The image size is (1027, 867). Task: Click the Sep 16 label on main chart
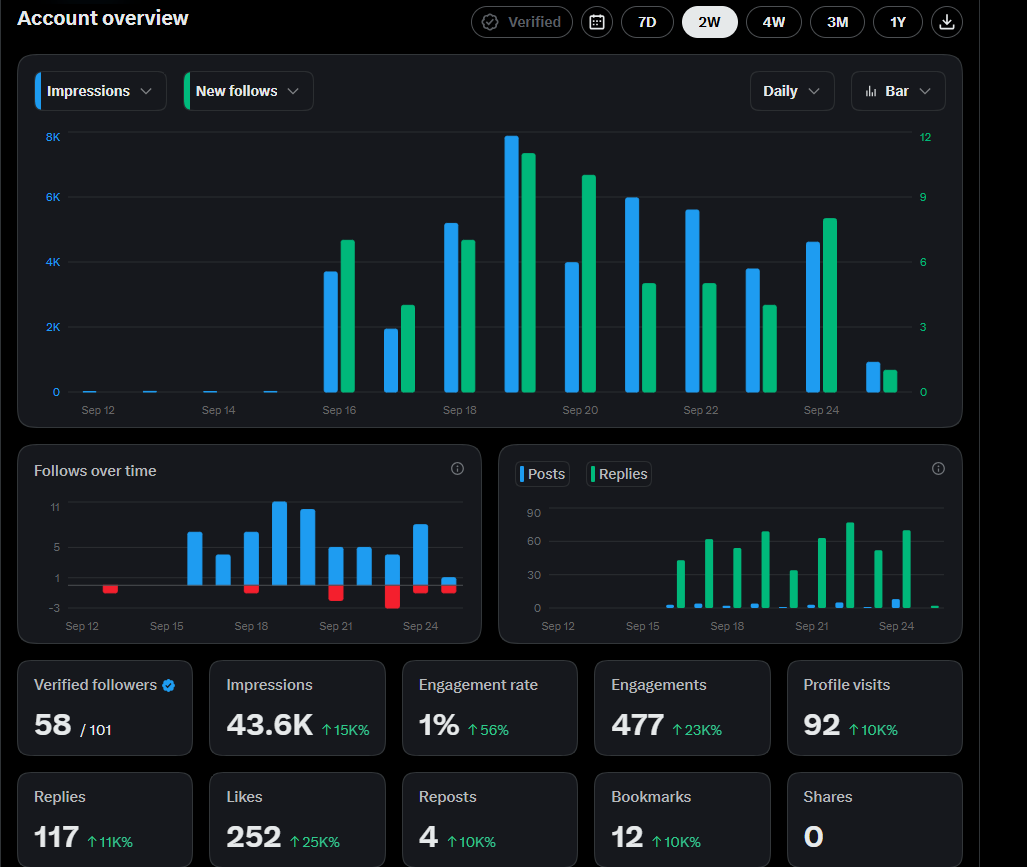[x=339, y=410]
